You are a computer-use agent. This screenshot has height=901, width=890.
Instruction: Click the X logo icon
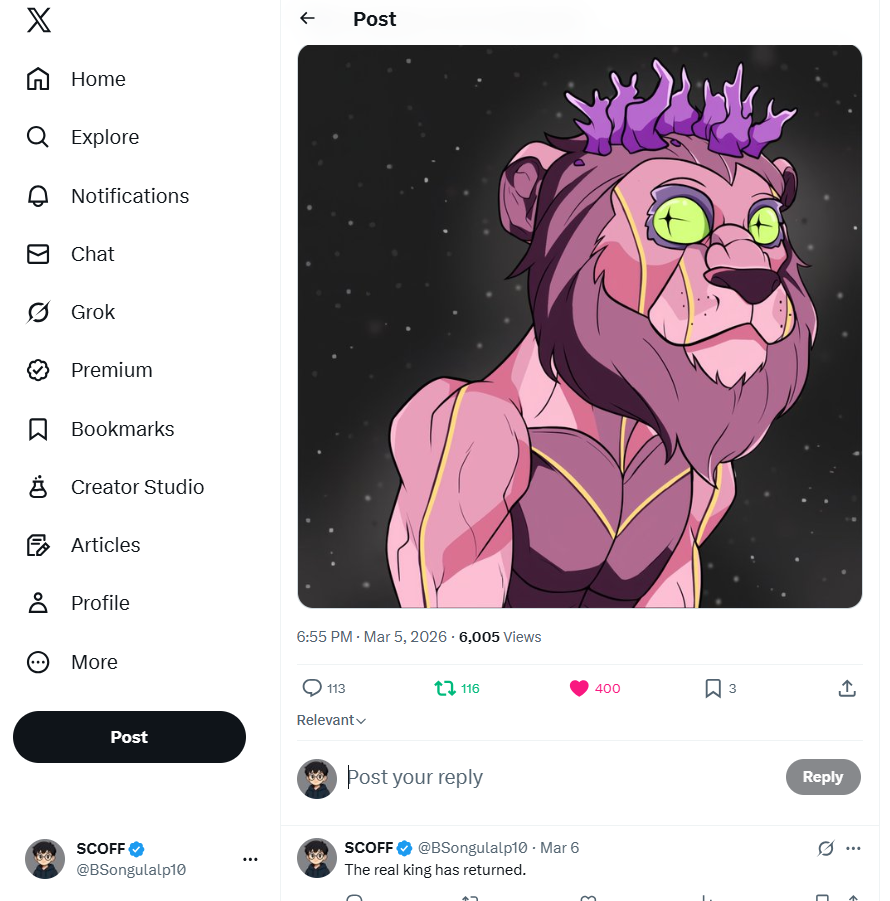(x=38, y=20)
